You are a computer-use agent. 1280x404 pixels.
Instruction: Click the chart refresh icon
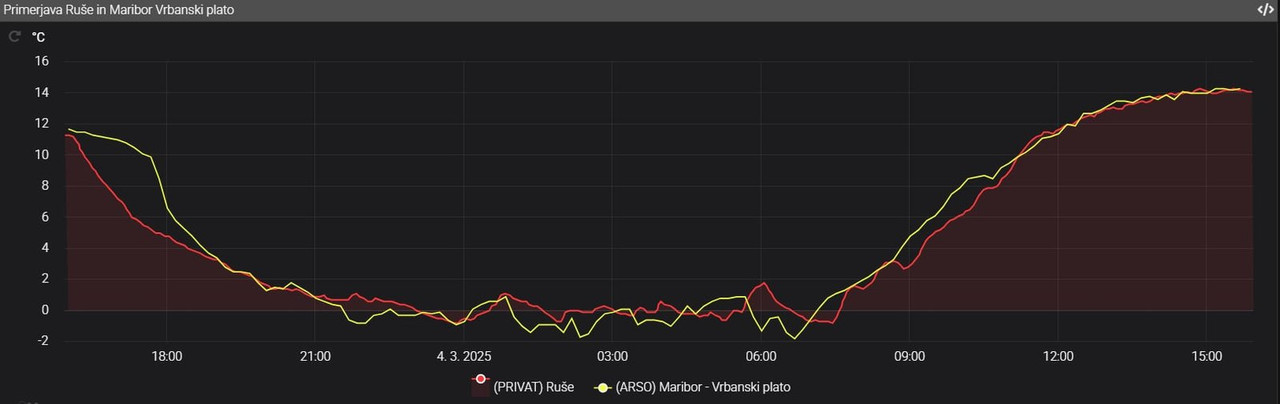click(x=14, y=37)
